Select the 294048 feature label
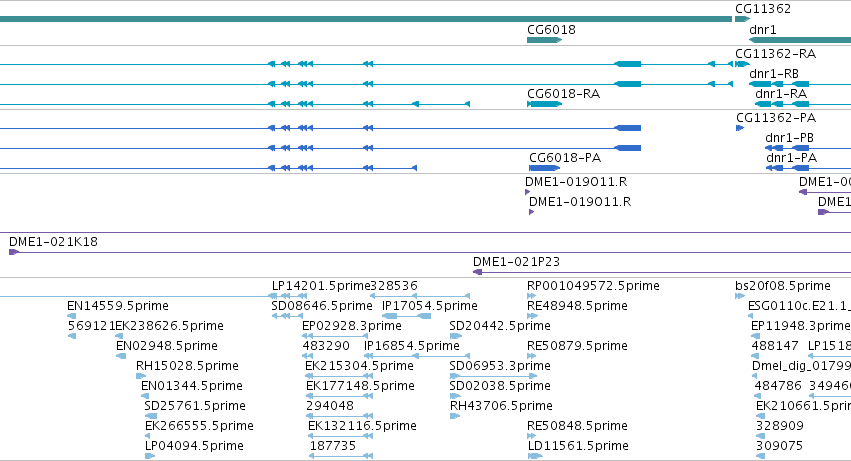 point(330,406)
